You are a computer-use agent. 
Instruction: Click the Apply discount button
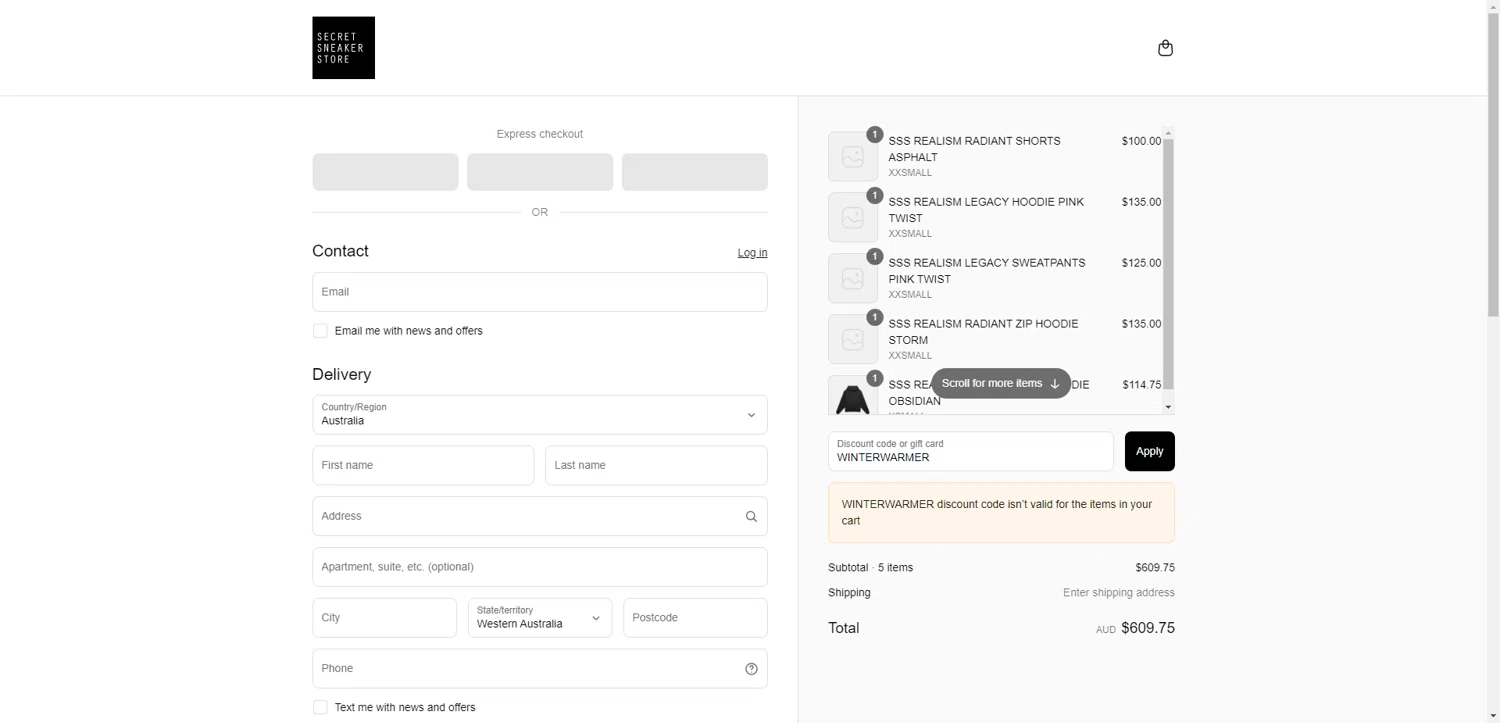1150,451
